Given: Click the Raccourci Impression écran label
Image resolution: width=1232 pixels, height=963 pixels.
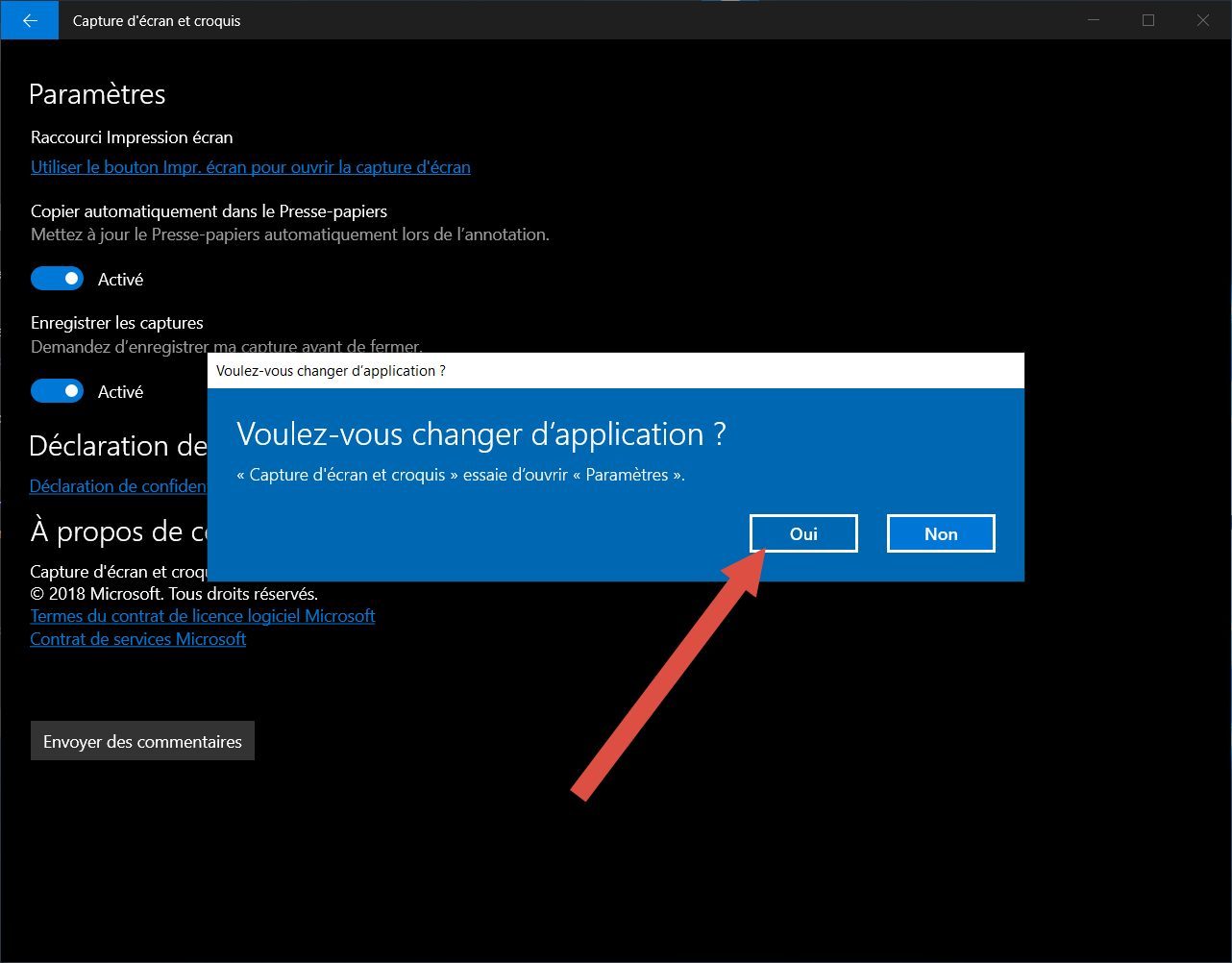Looking at the screenshot, I should pyautogui.click(x=132, y=137).
